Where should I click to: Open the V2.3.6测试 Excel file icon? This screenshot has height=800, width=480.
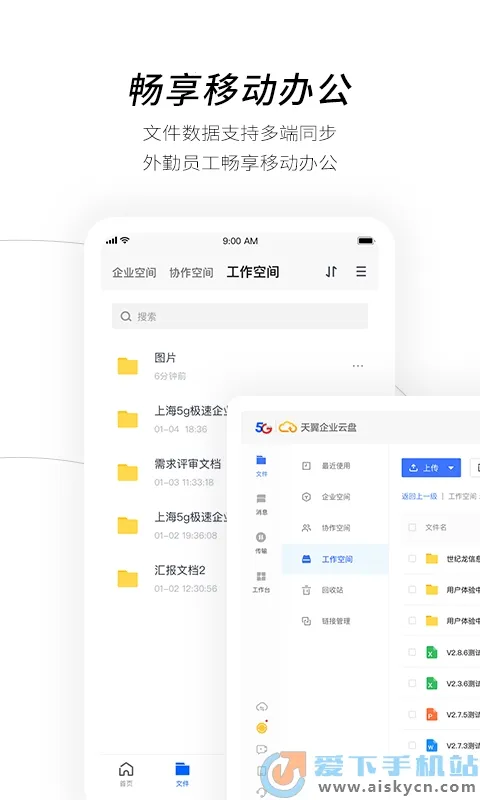tap(432, 683)
